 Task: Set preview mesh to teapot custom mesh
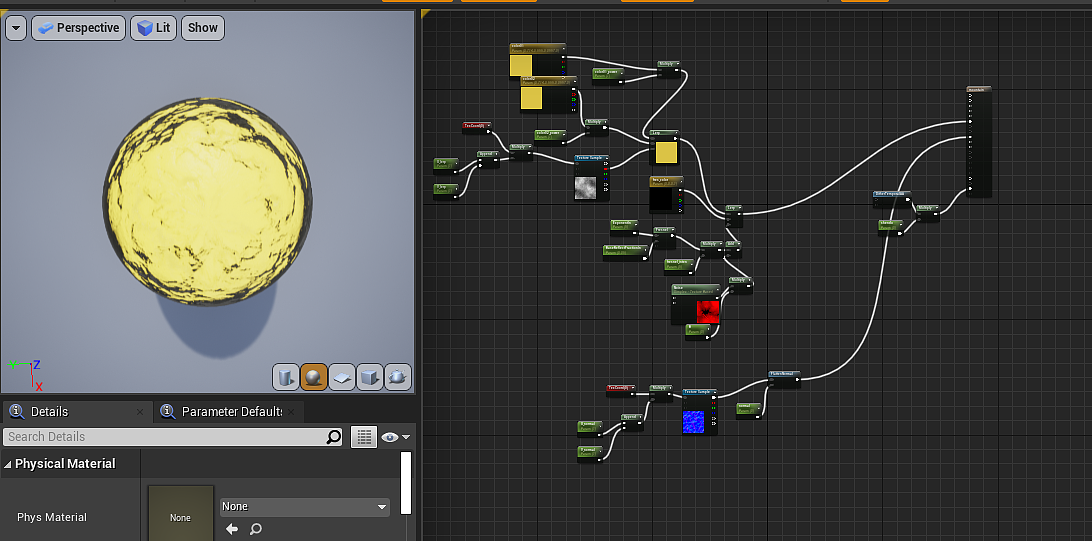(x=398, y=377)
